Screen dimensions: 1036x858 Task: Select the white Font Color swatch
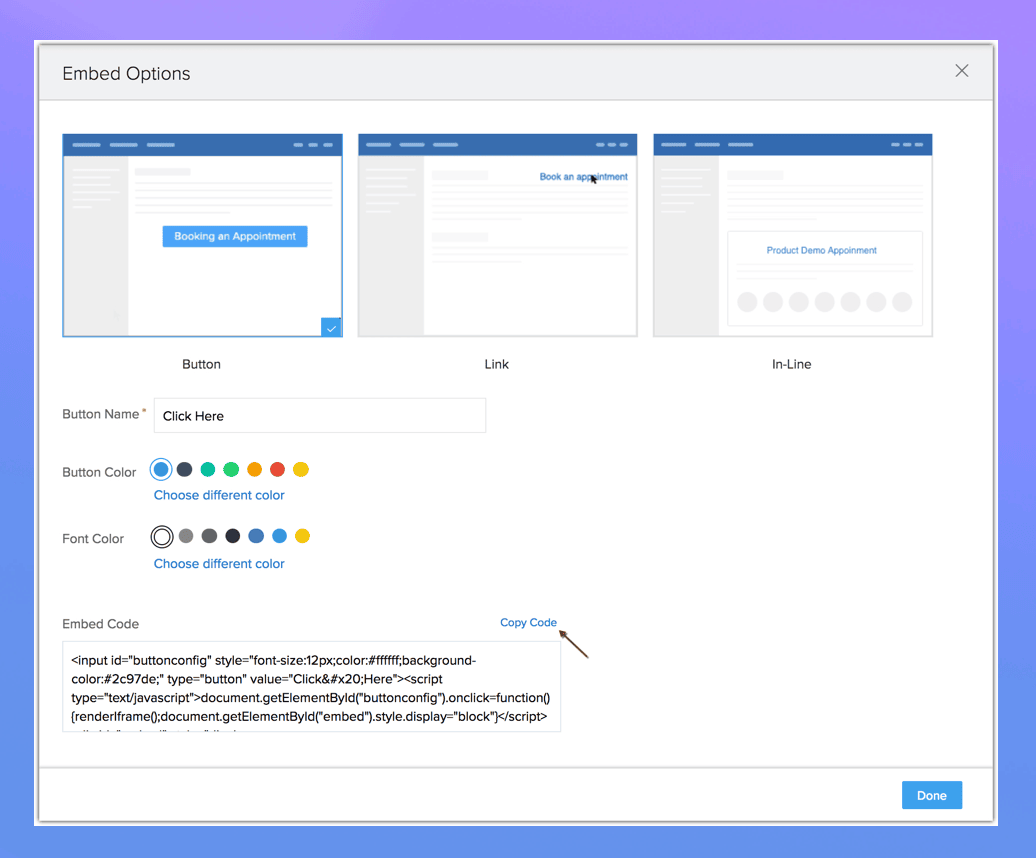point(161,537)
